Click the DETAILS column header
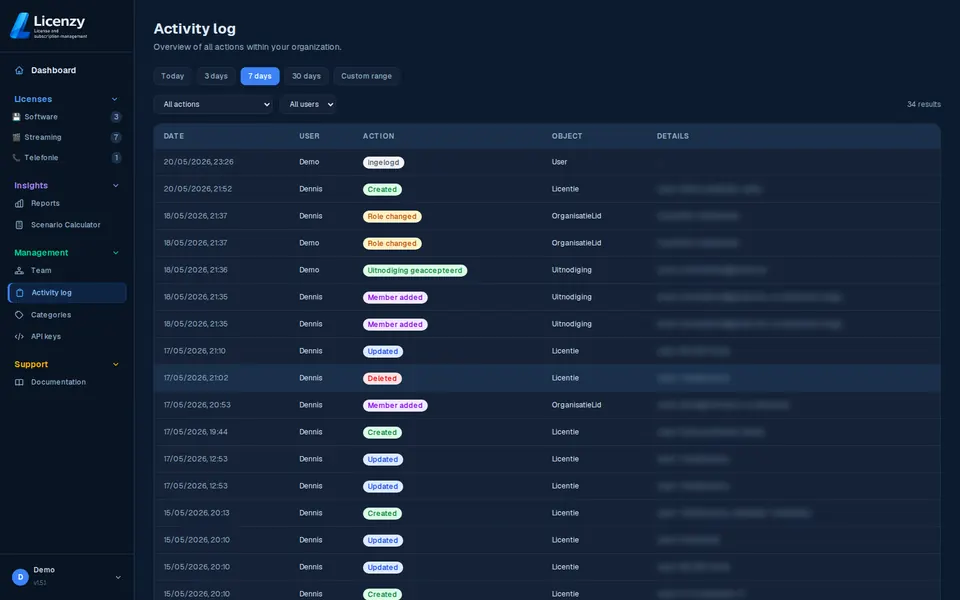Screen dimensions: 960x600 tap(673, 136)
